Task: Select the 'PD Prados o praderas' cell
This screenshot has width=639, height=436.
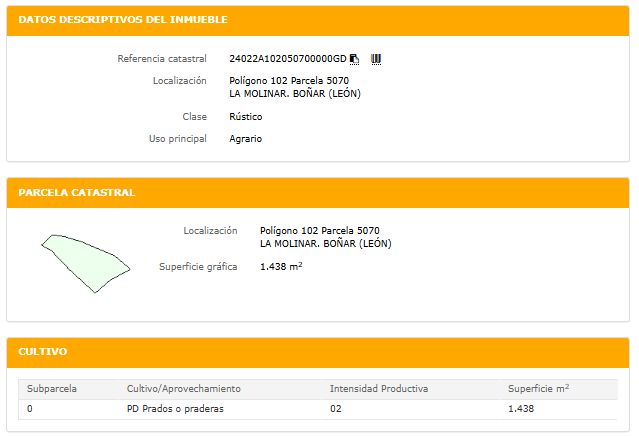Action: tap(175, 409)
